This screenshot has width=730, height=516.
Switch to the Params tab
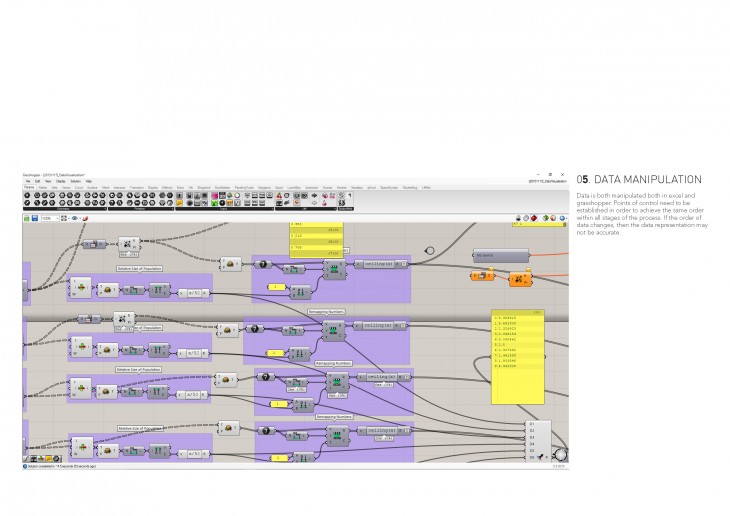tap(29, 187)
